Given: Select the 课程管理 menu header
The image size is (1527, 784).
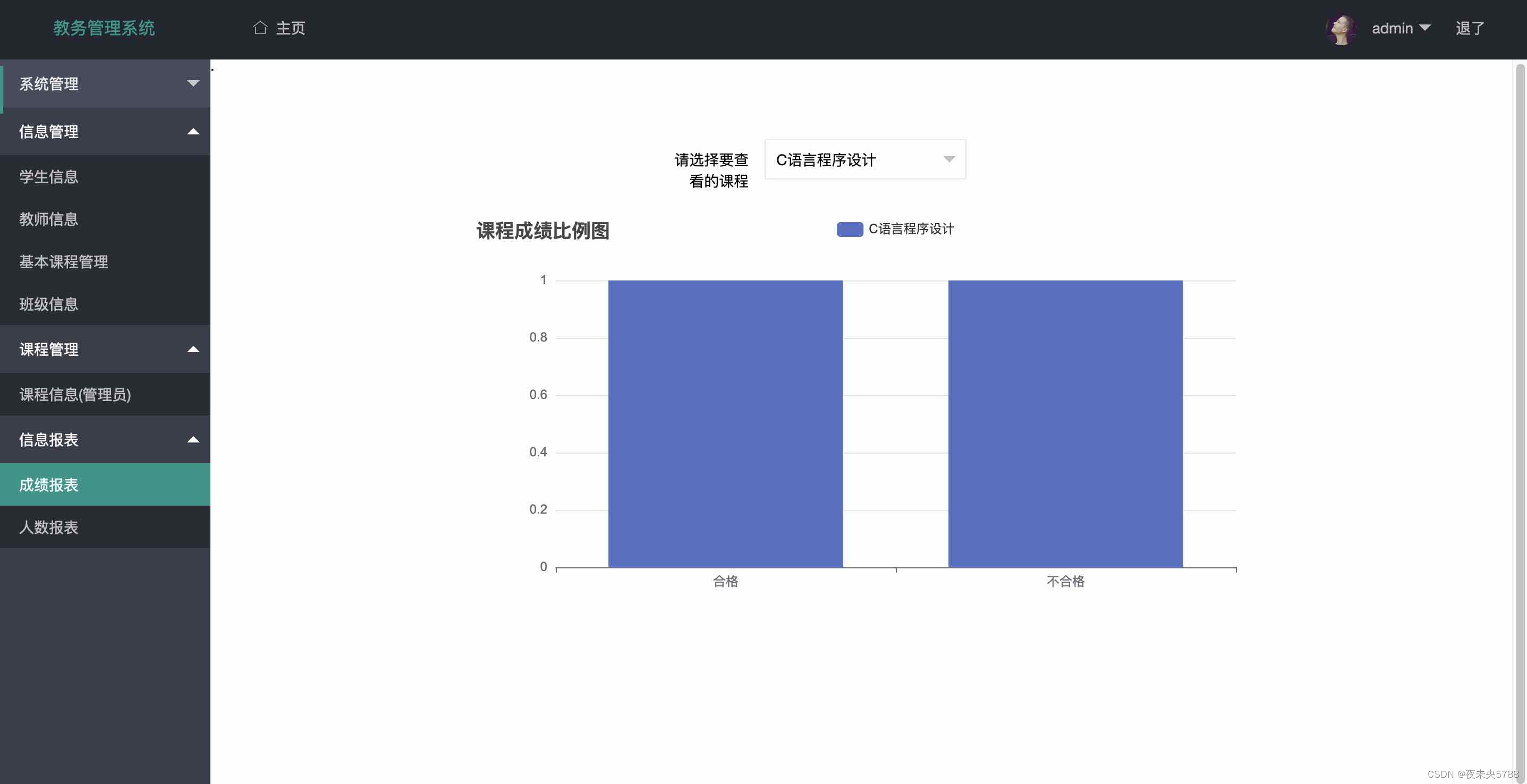Looking at the screenshot, I should (x=106, y=349).
